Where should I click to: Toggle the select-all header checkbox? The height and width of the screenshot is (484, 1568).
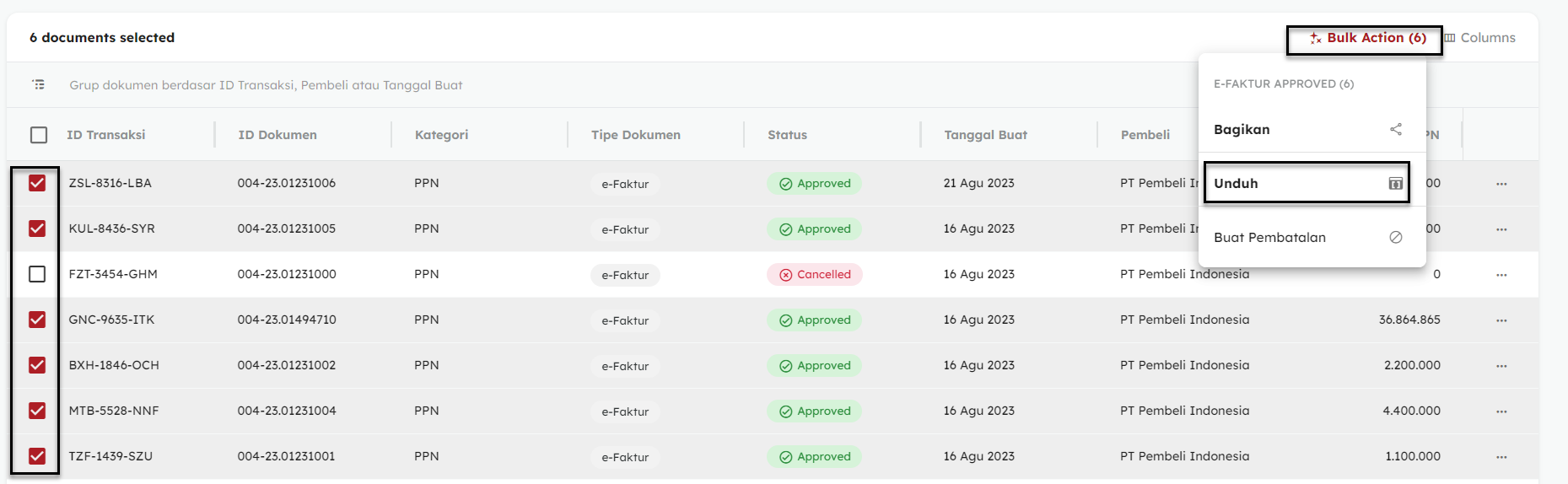[x=39, y=135]
